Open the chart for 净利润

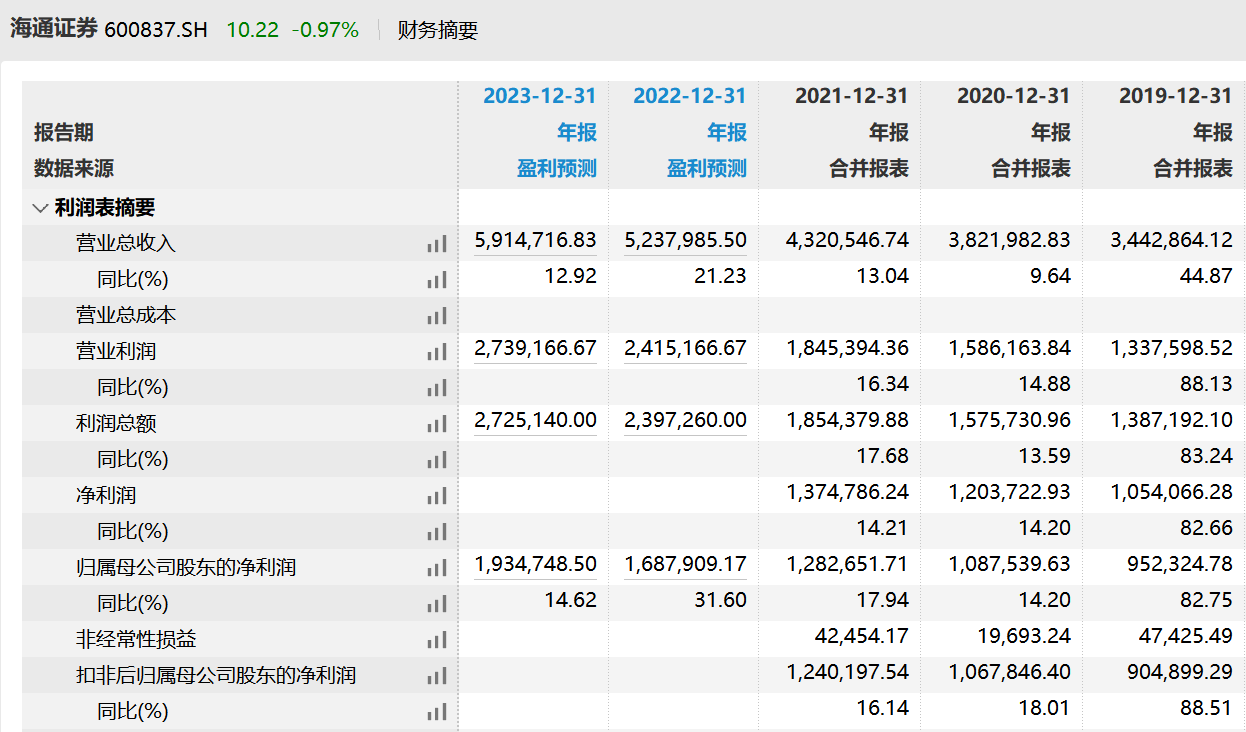pos(437,495)
